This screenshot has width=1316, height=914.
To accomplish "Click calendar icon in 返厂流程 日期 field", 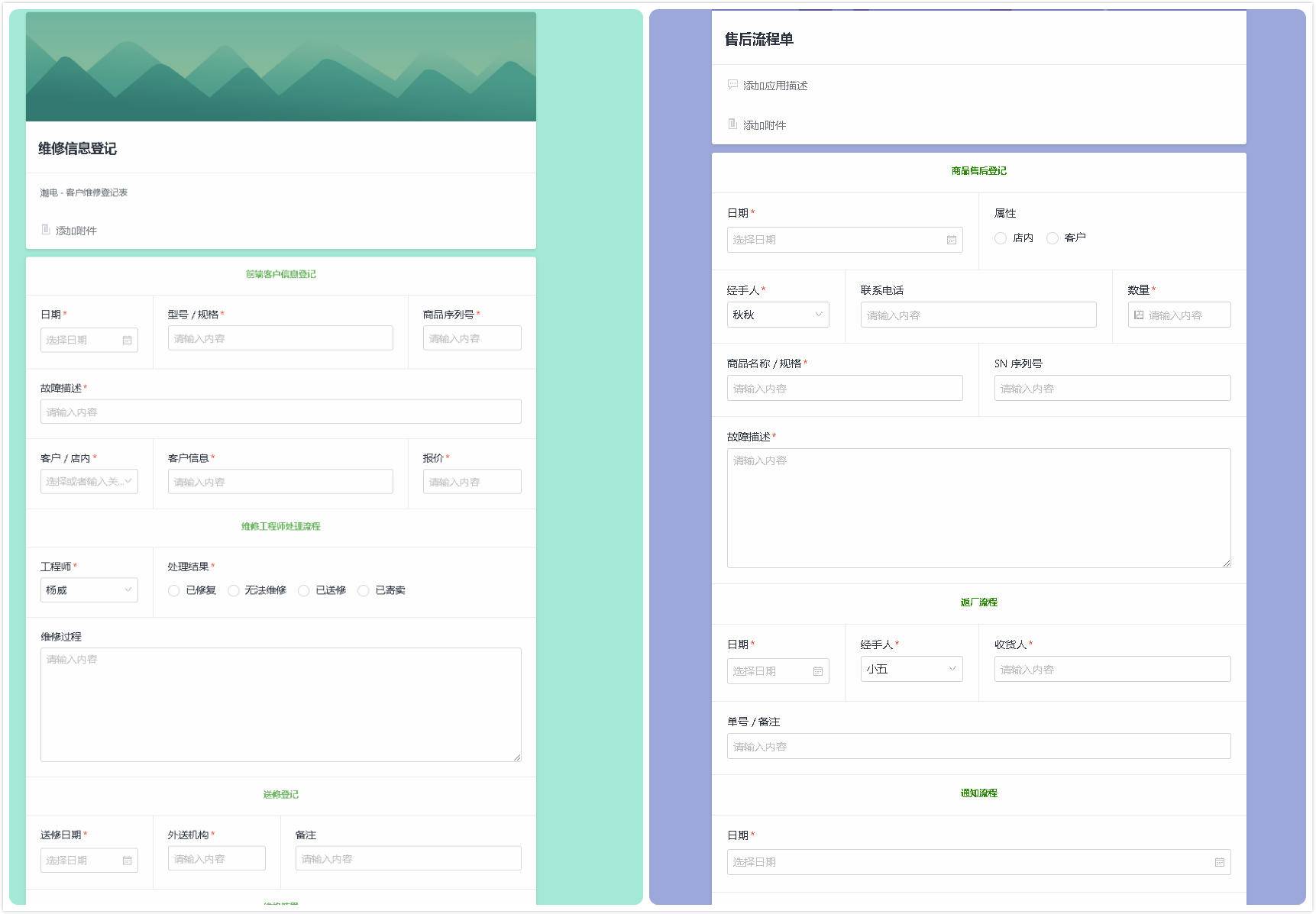I will click(817, 671).
